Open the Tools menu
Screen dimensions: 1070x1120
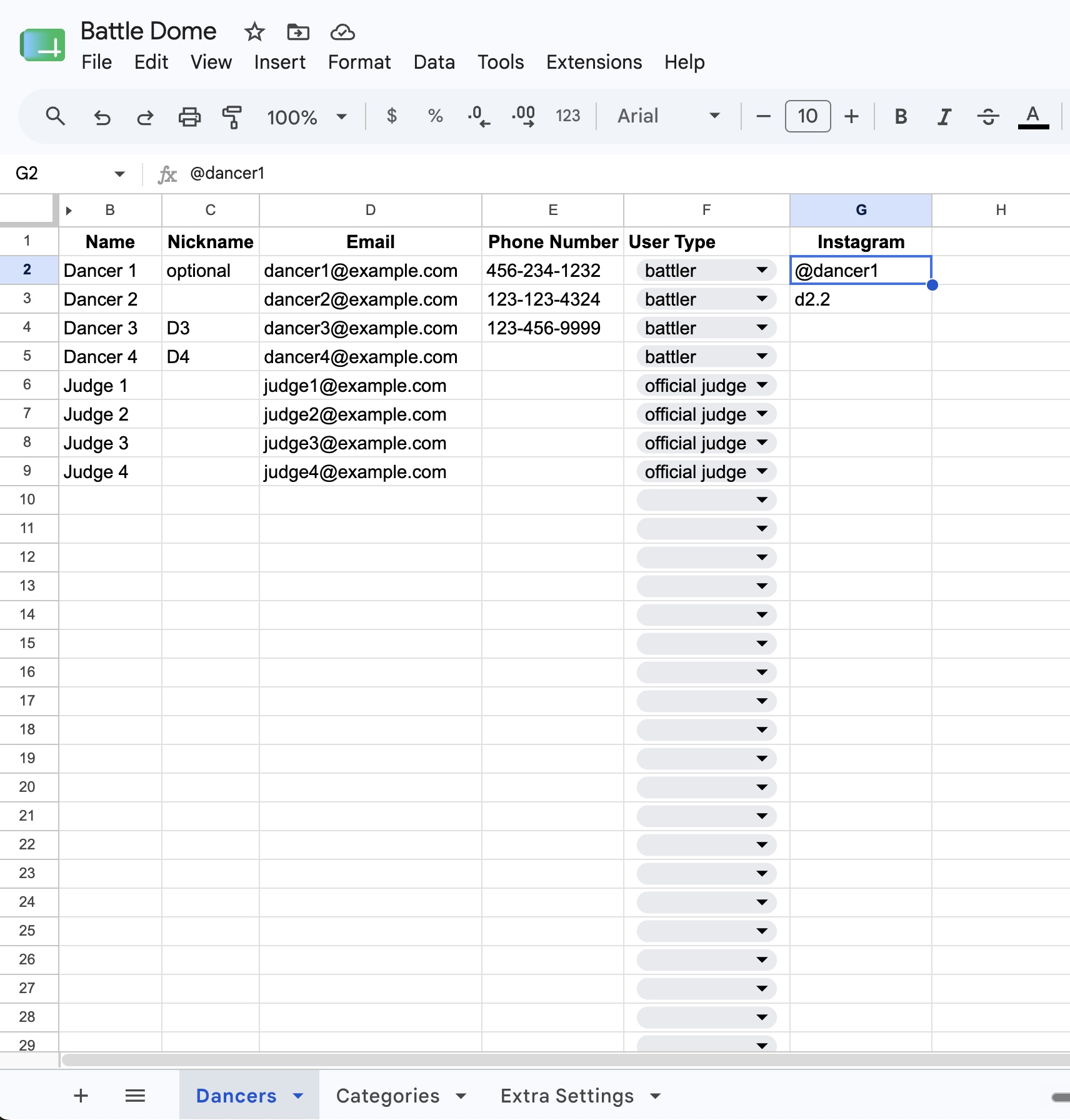[x=501, y=62]
